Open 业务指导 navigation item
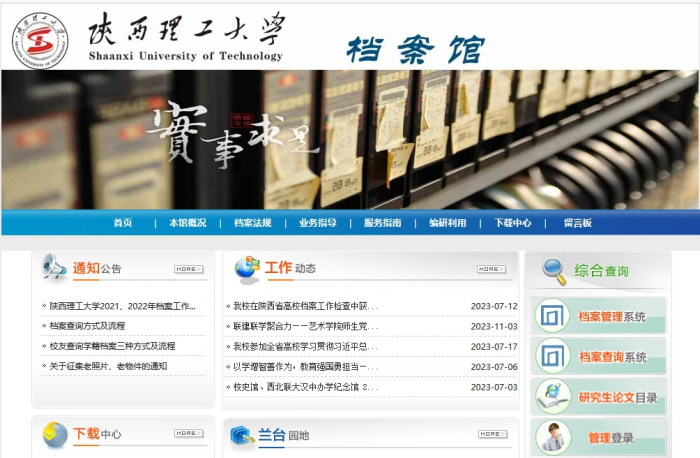Screen dimensions: 700x458 coord(318,223)
